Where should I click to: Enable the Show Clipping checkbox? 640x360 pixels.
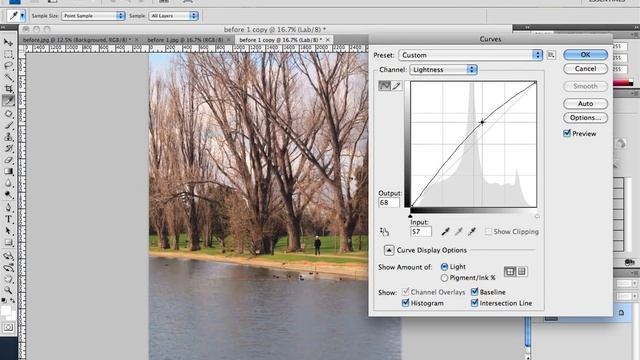(x=488, y=231)
